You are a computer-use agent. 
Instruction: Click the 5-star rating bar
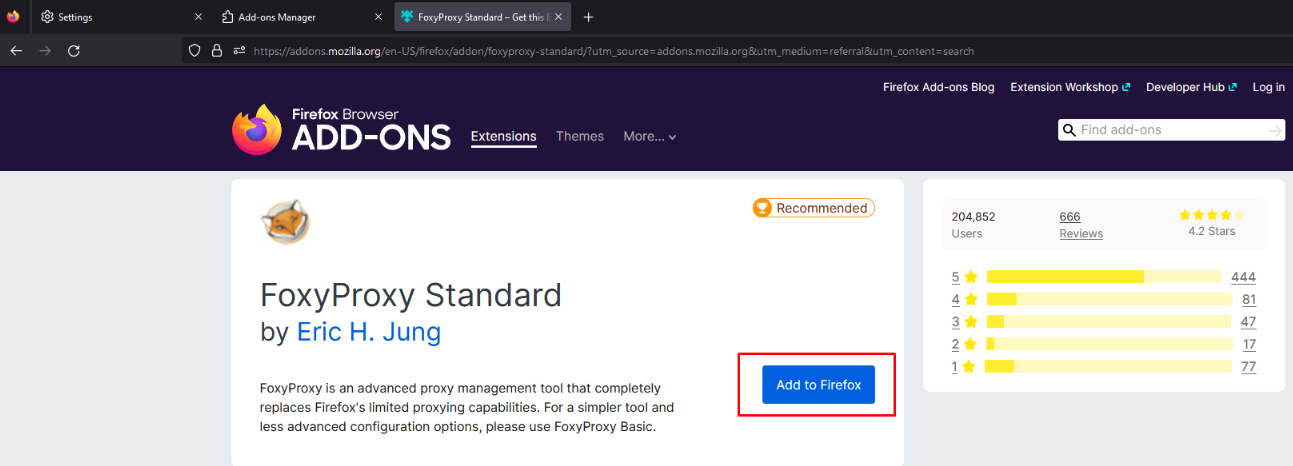tap(1104, 277)
